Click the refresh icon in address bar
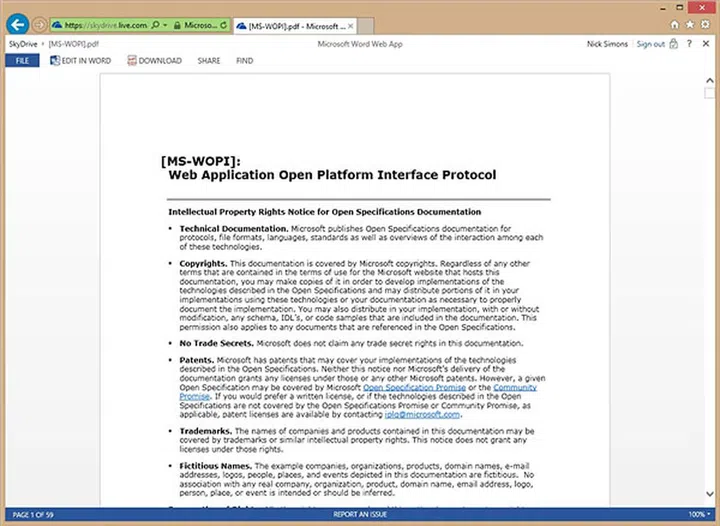Image resolution: width=720 pixels, height=526 pixels. (221, 23)
